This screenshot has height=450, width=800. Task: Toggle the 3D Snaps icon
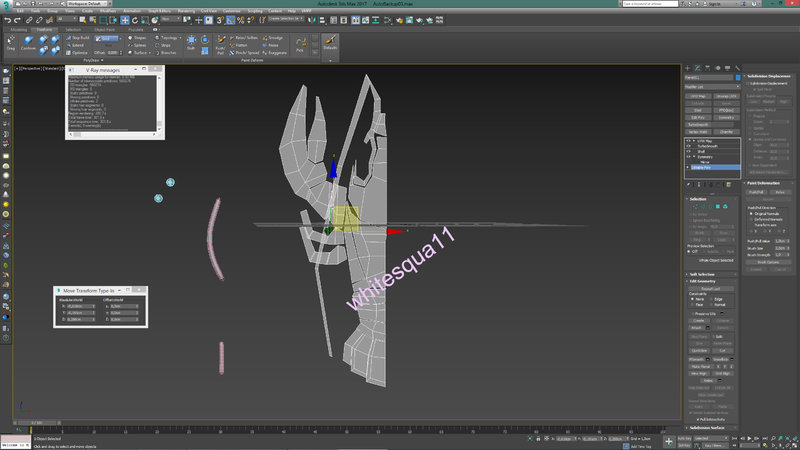pos(220,20)
